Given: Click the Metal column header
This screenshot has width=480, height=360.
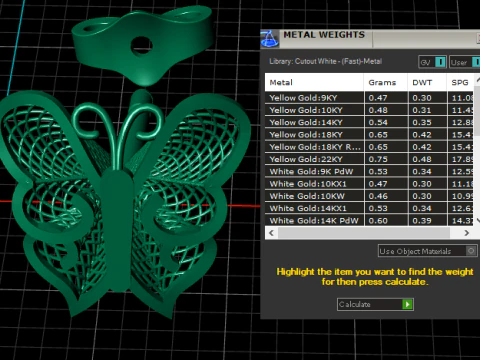Looking at the screenshot, I should click(314, 82).
